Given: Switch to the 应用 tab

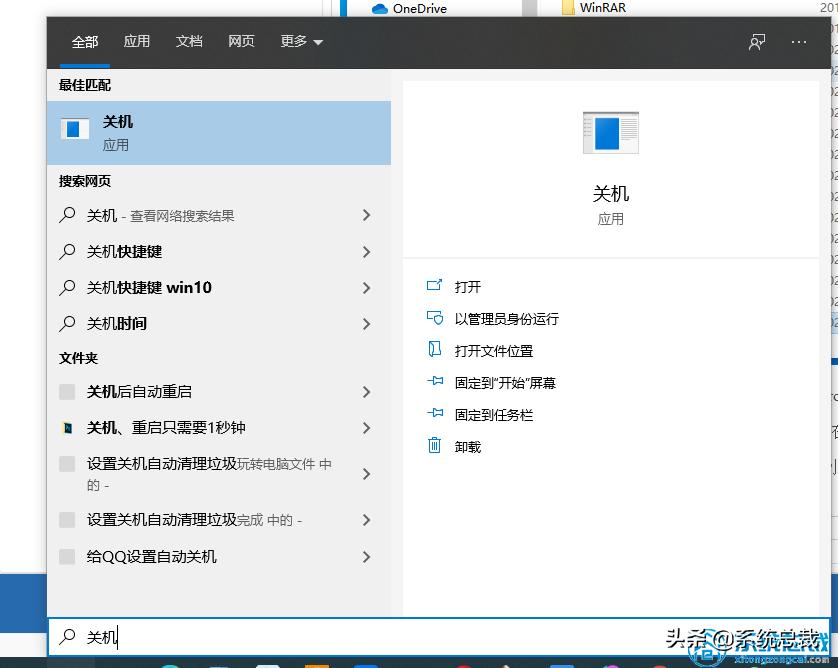Looking at the screenshot, I should 137,42.
